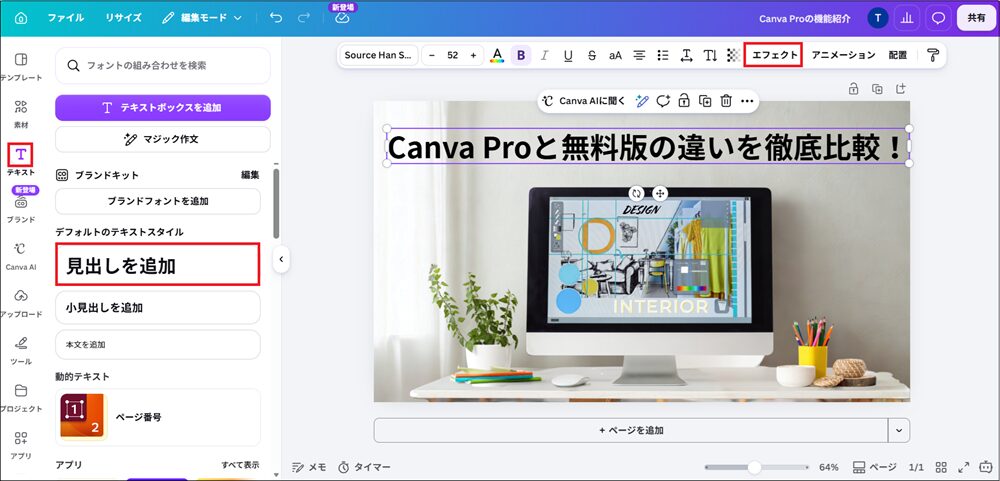This screenshot has width=1000, height=481.
Task: Click 編集 next to ブランドキット
Action: pos(250,175)
